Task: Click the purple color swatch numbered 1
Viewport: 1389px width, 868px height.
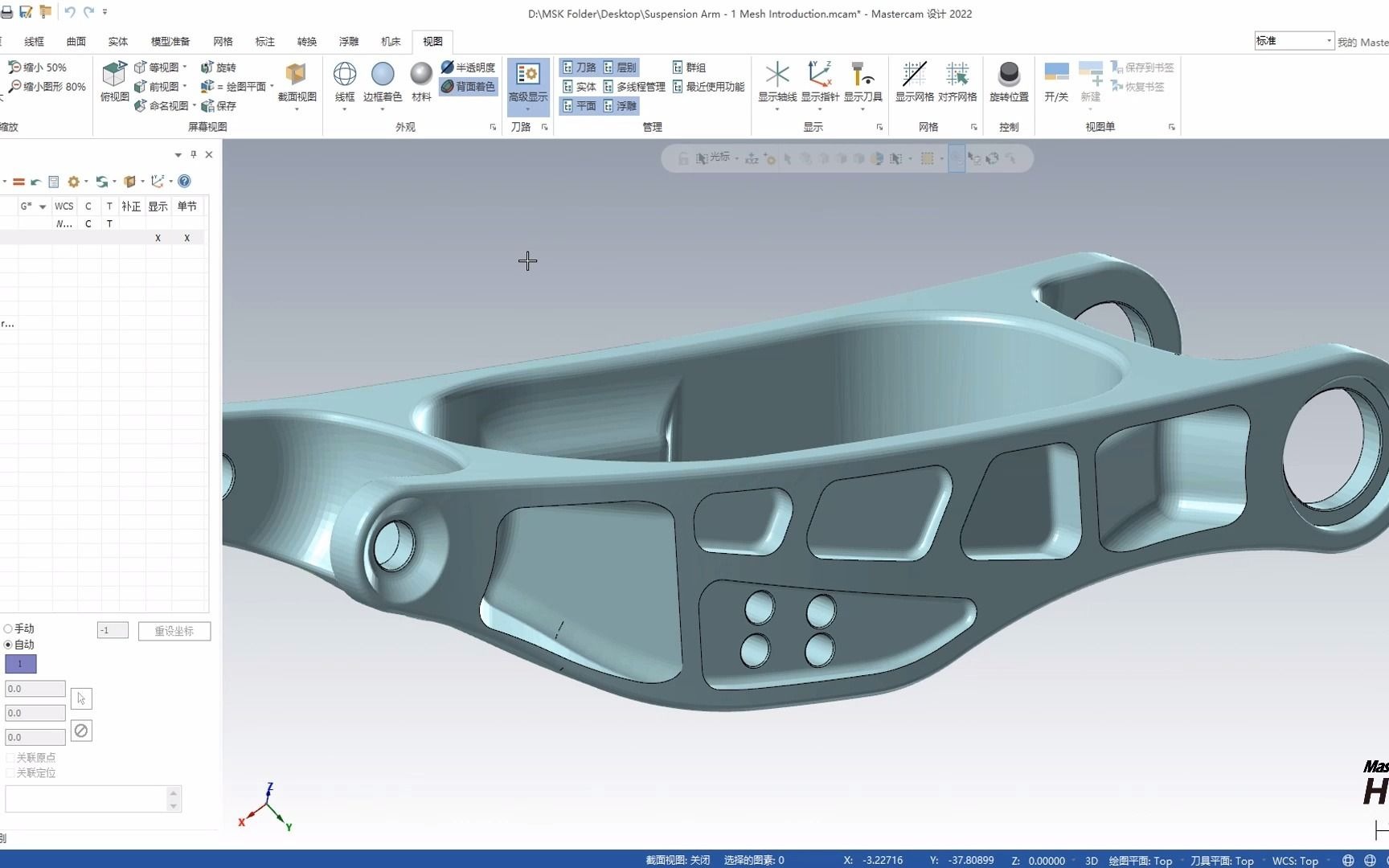Action: tap(21, 664)
